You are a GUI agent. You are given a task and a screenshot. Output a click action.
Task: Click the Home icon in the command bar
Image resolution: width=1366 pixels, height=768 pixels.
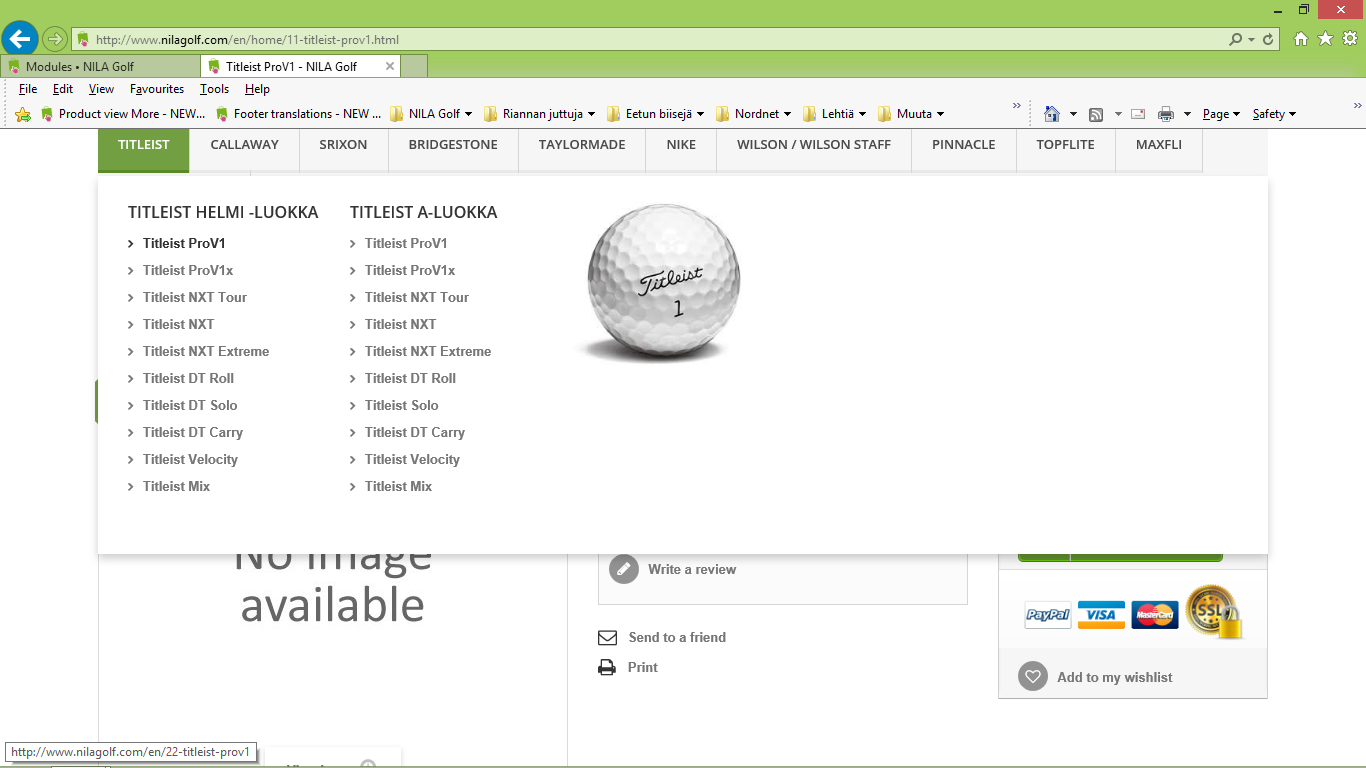1051,114
